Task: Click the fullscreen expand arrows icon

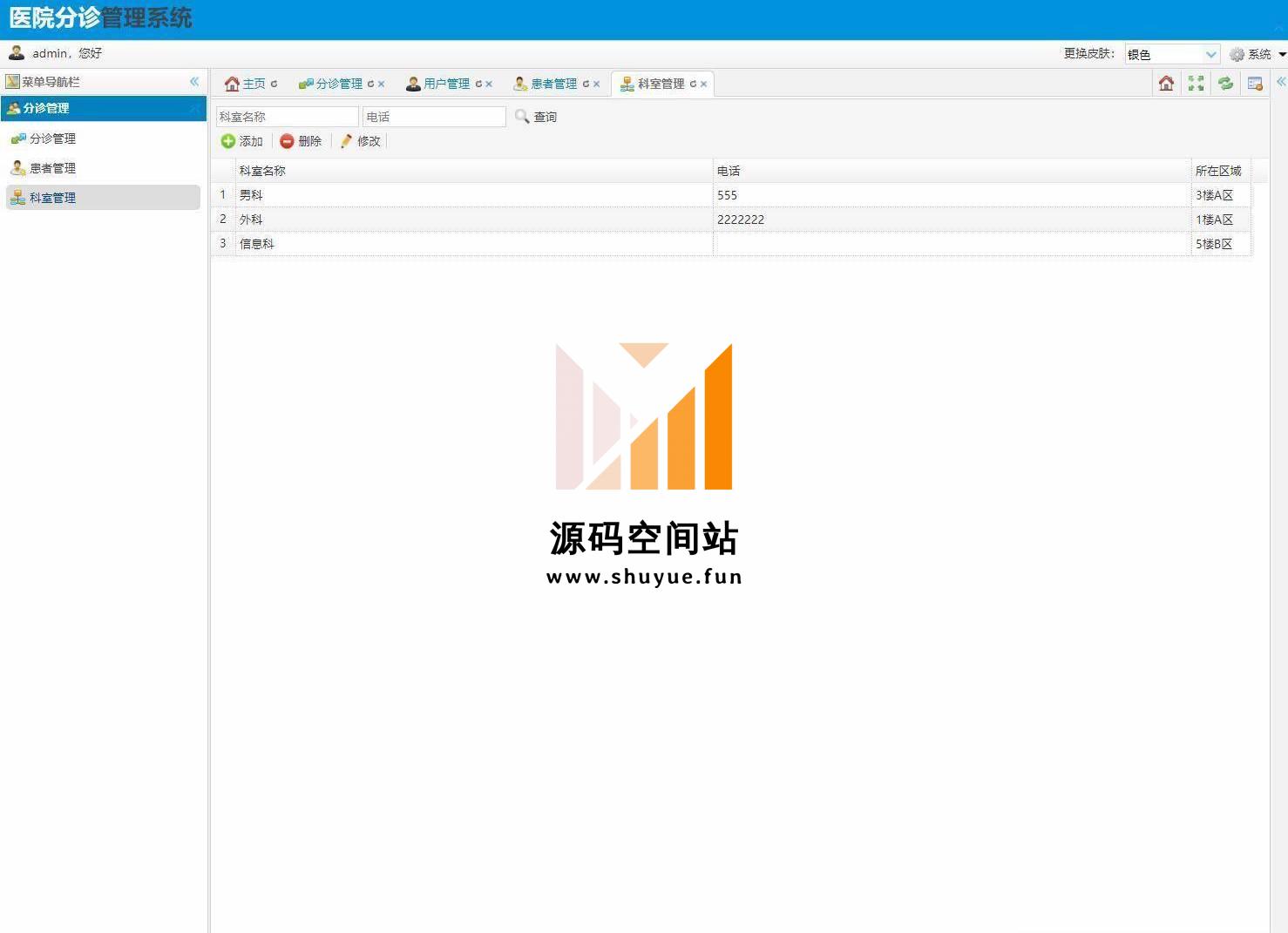Action: [x=1196, y=83]
